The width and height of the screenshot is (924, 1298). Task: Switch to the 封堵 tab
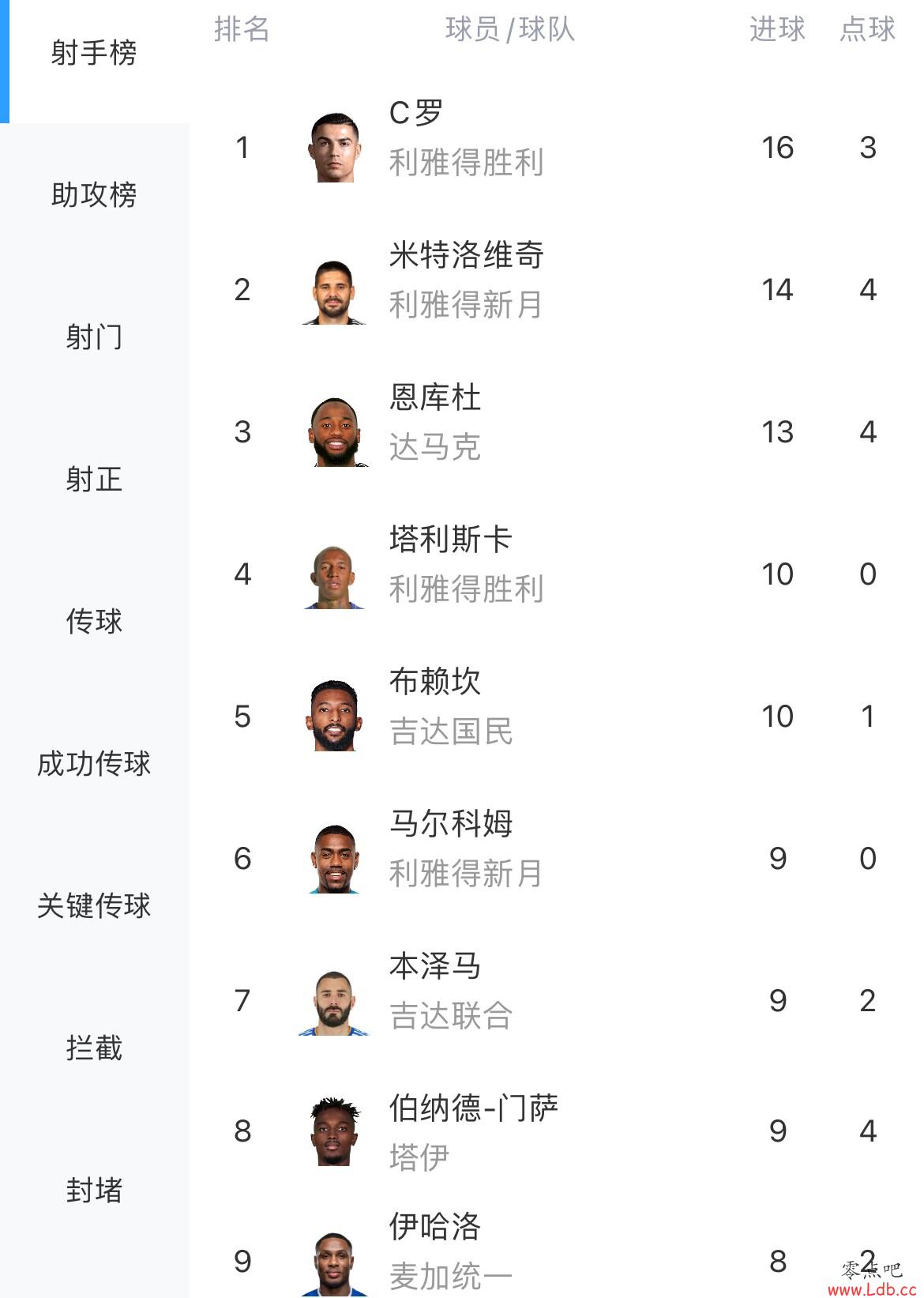point(94,1190)
